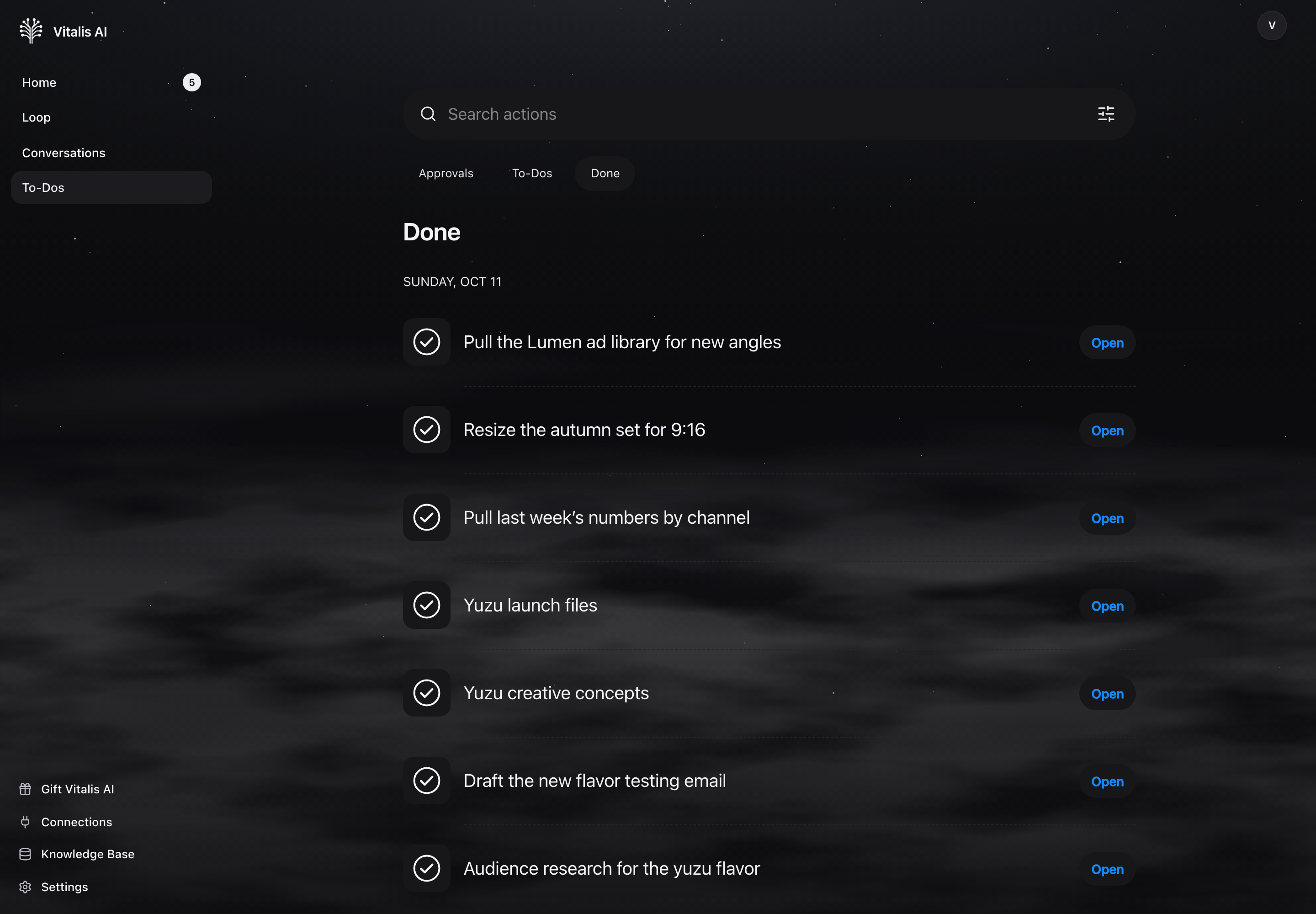
Task: Uncheck 'Pull last week's numbers by channel'
Action: click(x=427, y=517)
